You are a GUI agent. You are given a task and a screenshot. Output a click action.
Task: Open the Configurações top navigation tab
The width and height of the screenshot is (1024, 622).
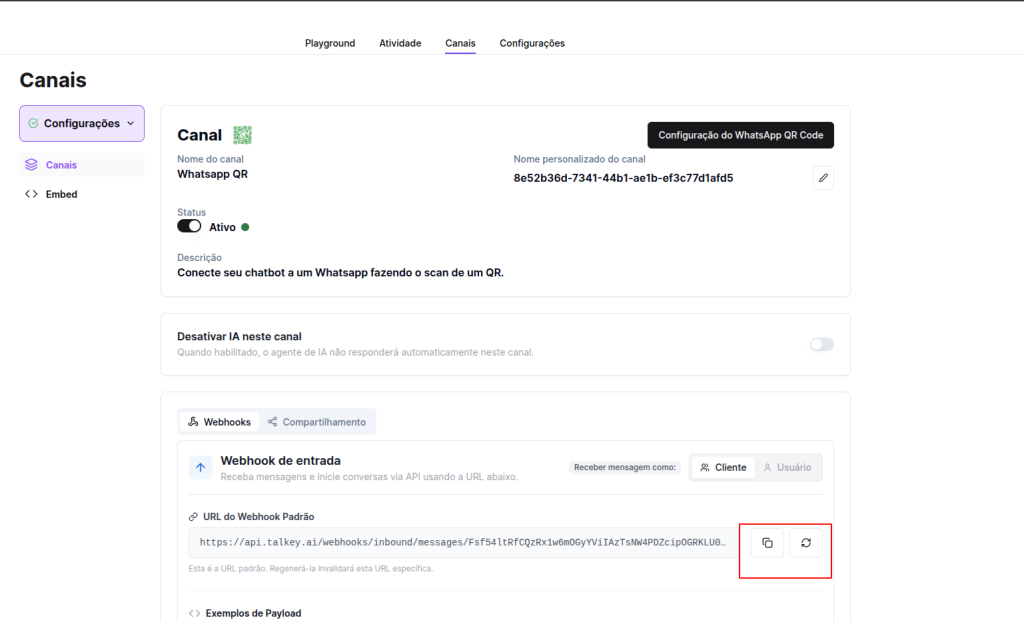(x=532, y=43)
